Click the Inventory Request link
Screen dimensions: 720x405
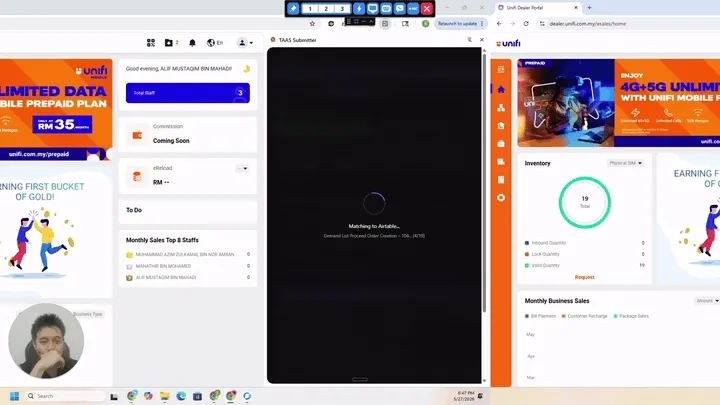pos(585,277)
